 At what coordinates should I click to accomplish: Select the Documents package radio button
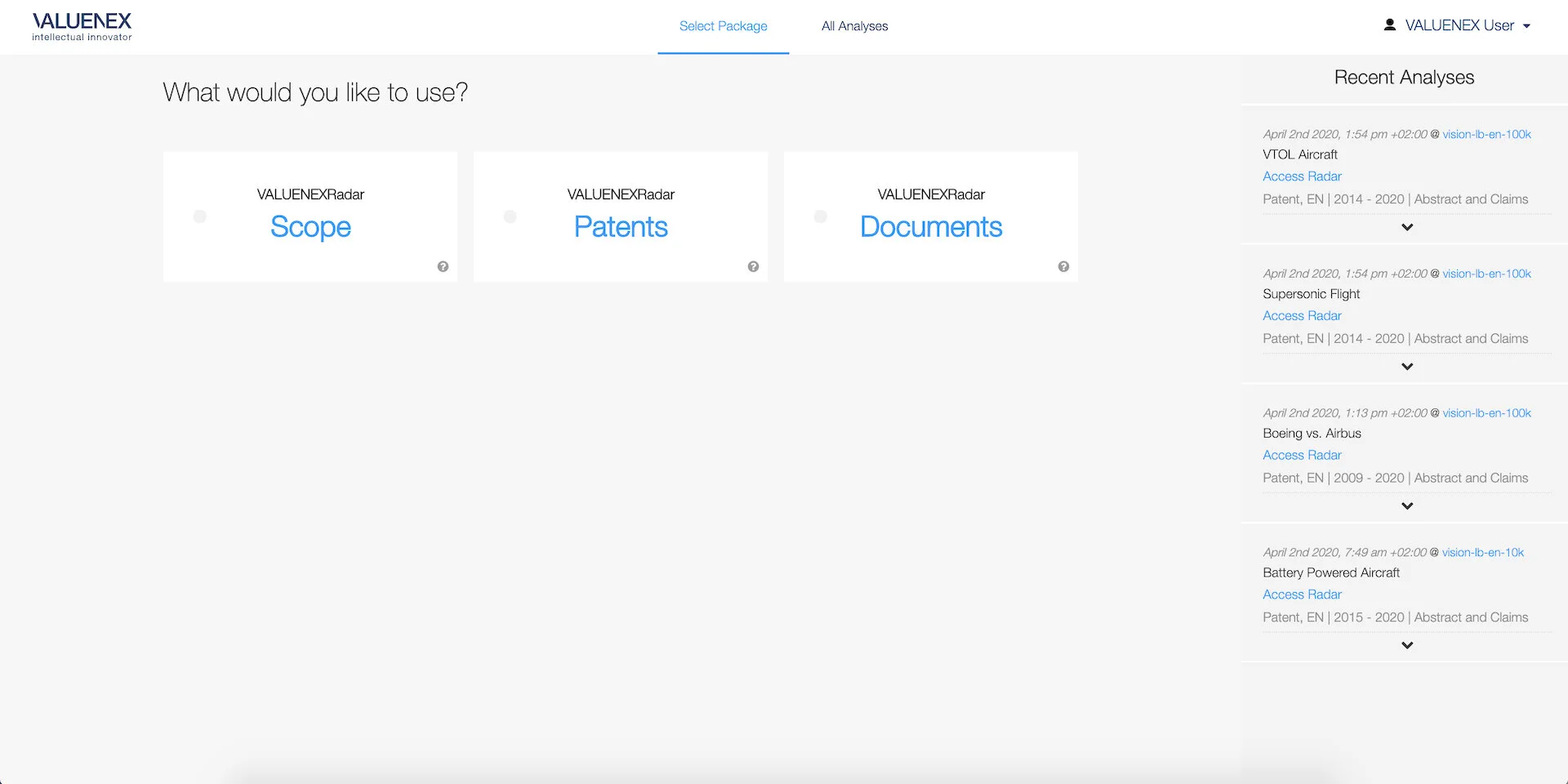click(820, 216)
